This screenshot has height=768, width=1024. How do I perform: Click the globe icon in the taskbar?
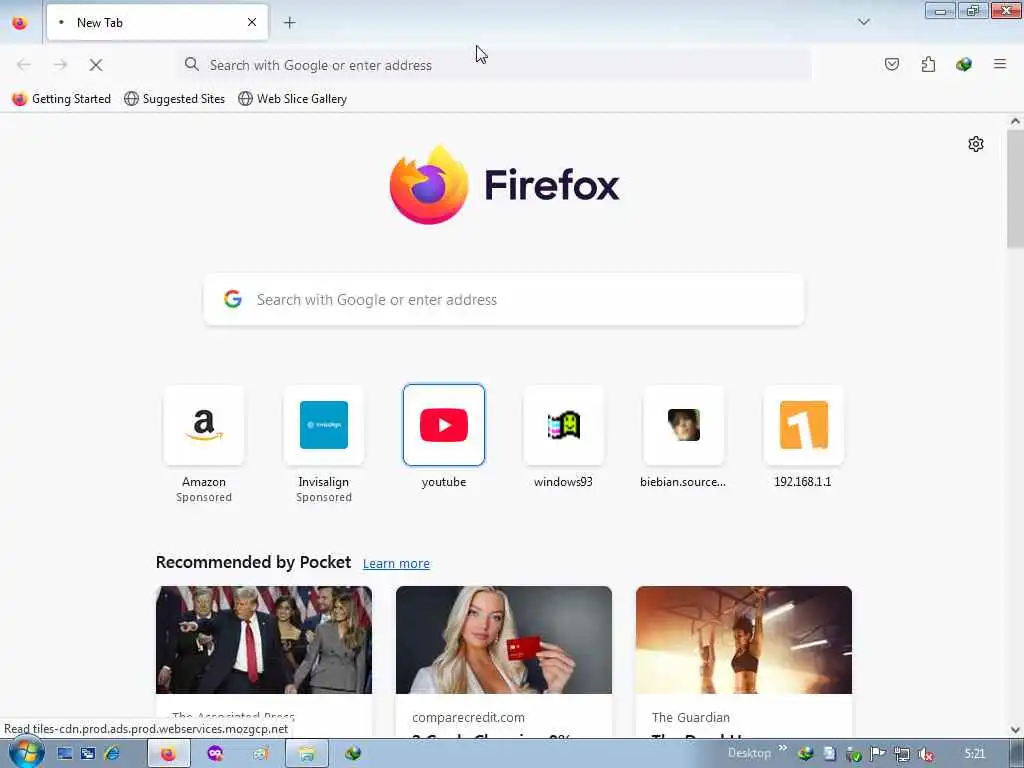(x=353, y=754)
